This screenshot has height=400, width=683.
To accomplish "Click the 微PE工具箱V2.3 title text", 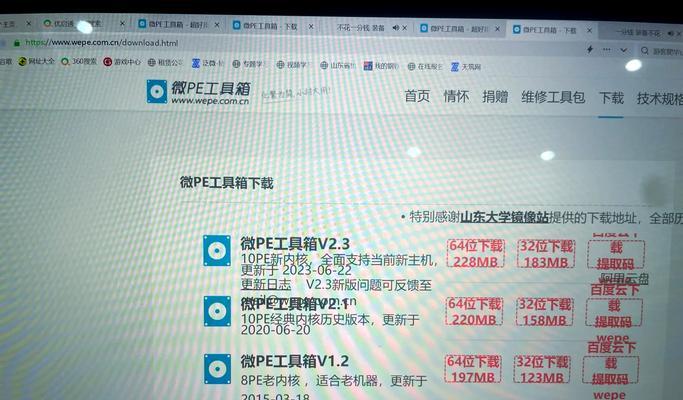I will (295, 244).
